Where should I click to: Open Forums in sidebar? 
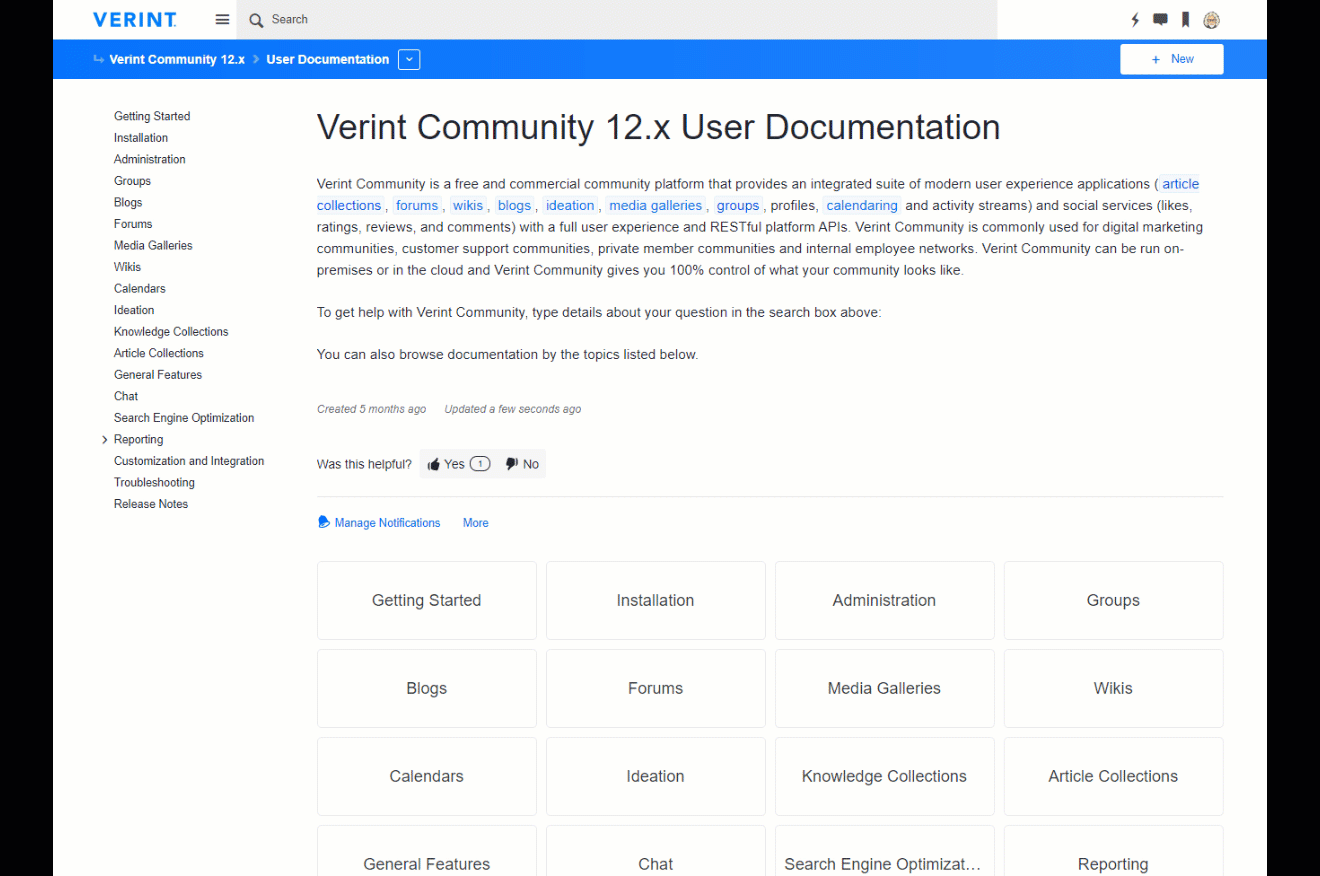pos(133,224)
